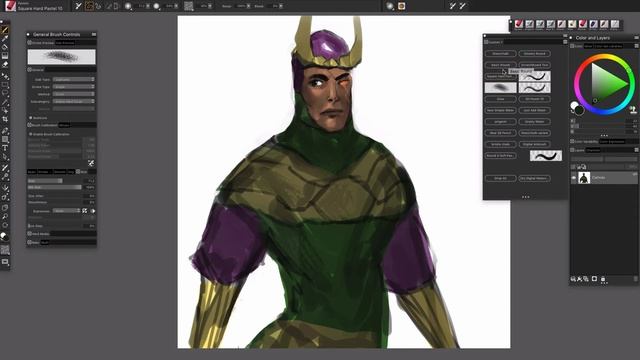The height and width of the screenshot is (360, 640).
Task: Select the Crop tool
Action: pos(5,119)
